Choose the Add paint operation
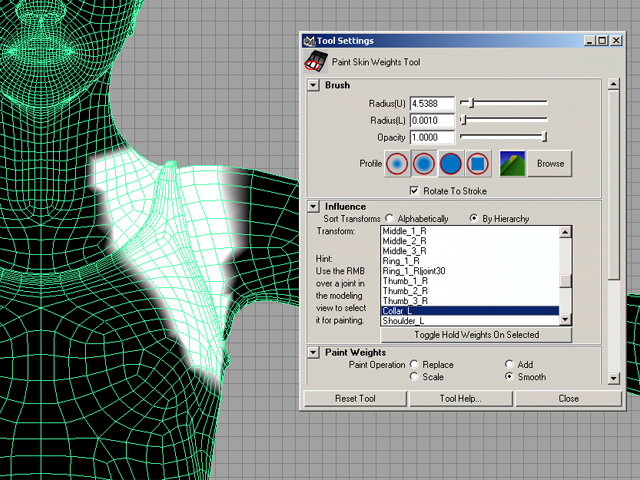Image resolution: width=640 pixels, height=480 pixels. coord(509,364)
